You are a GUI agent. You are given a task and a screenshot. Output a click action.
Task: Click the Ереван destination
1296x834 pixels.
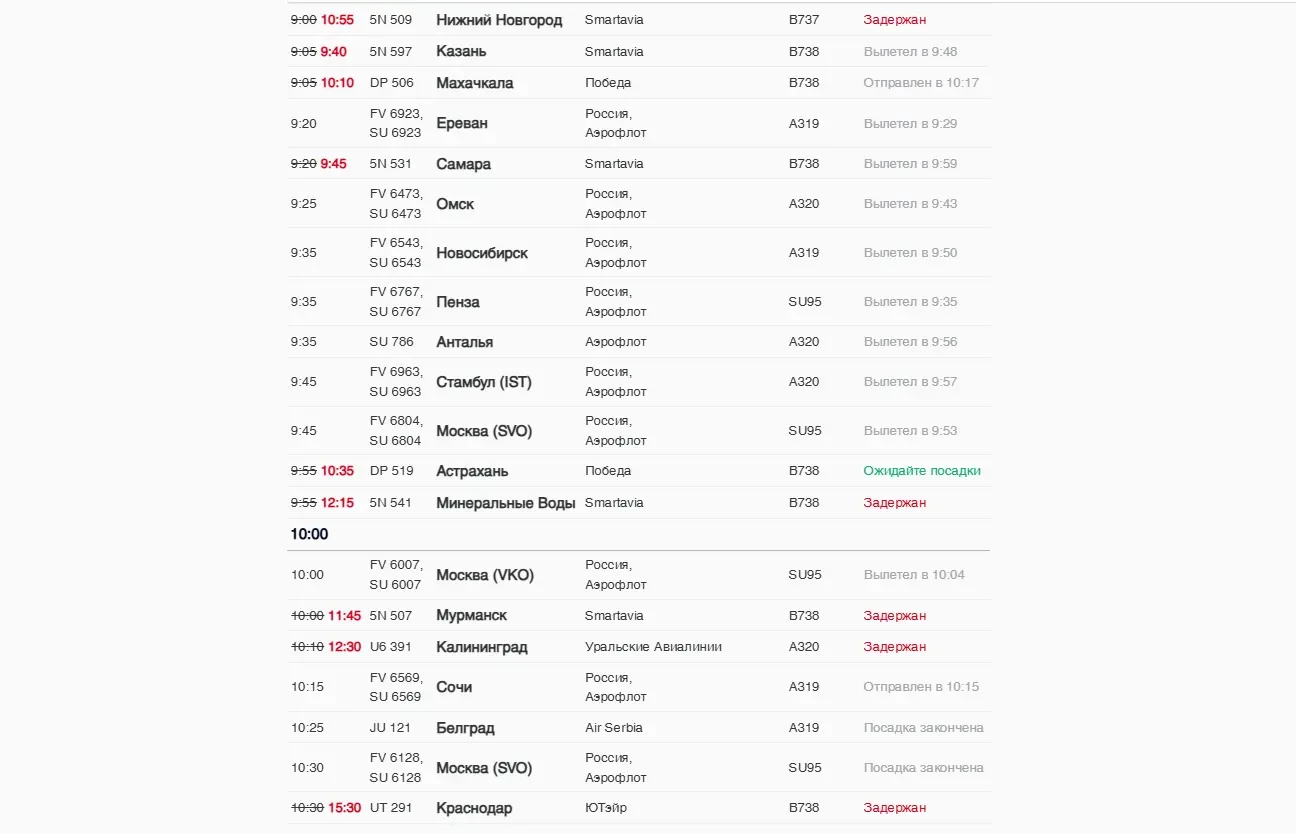coord(462,123)
